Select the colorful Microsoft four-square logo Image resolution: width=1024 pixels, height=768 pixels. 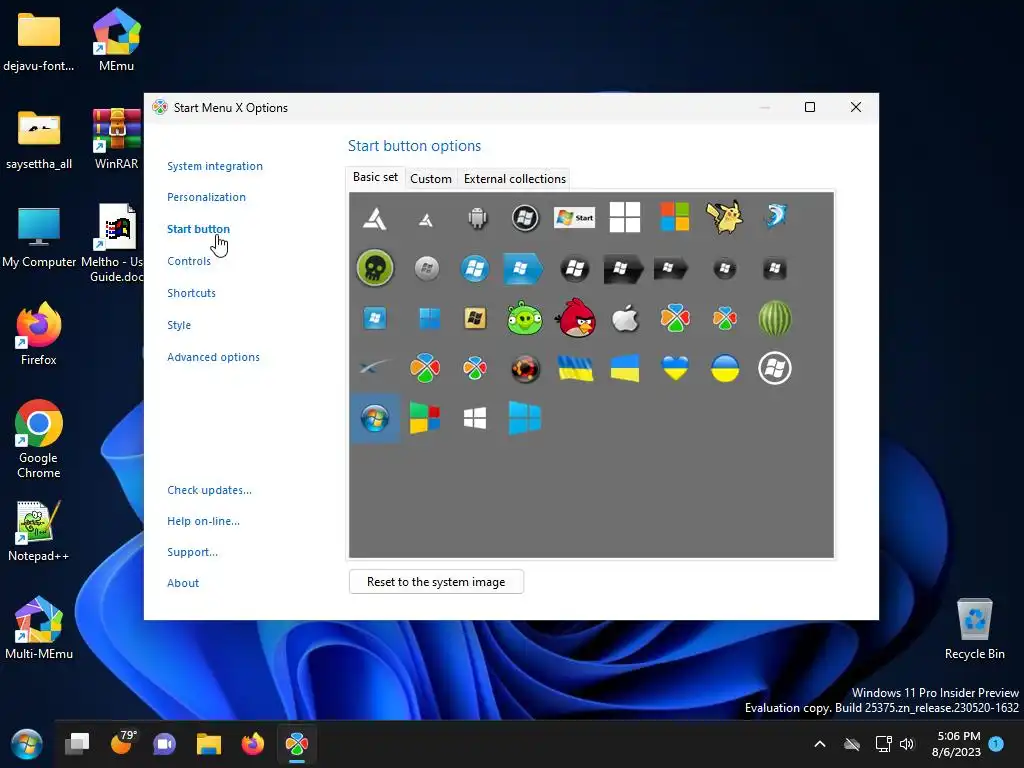[x=675, y=217]
